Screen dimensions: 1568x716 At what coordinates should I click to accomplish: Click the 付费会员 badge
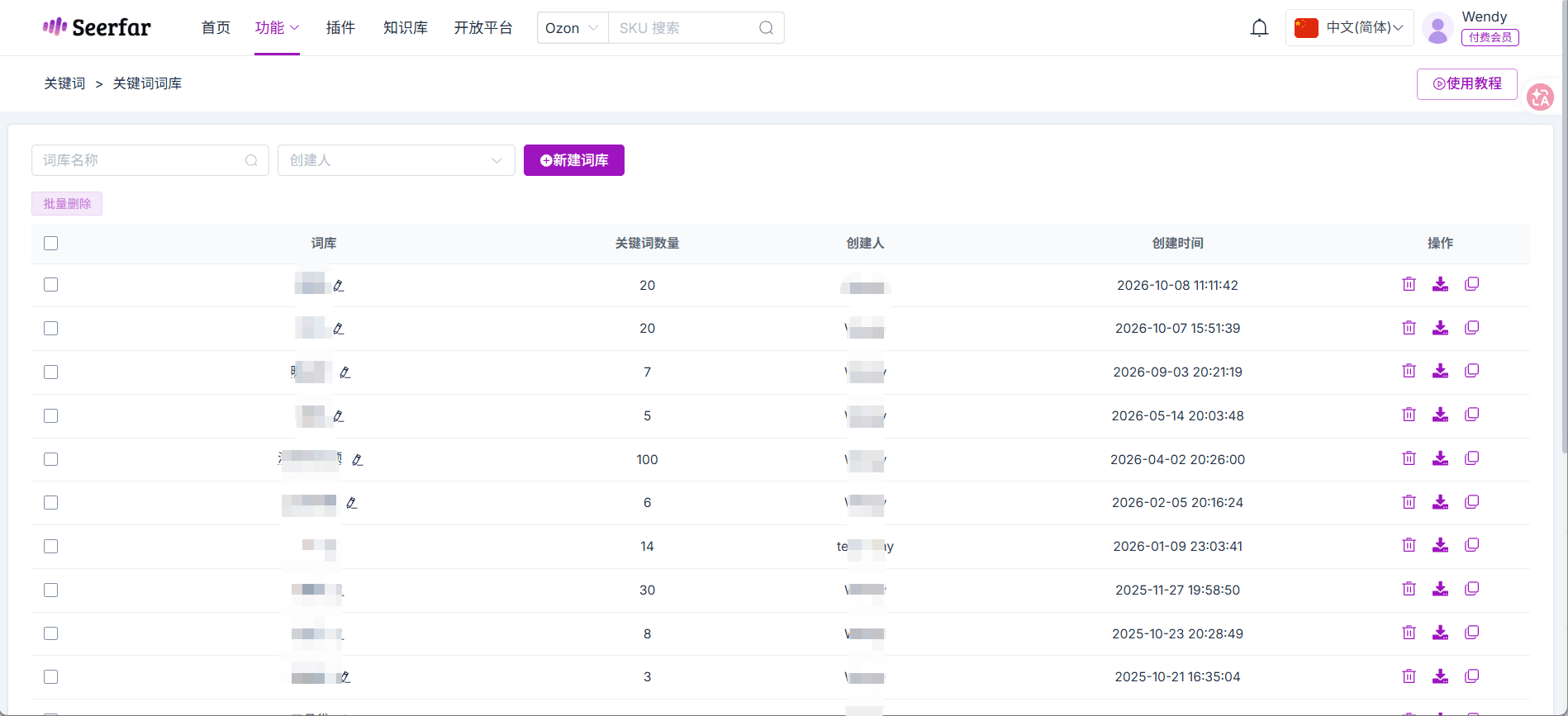pyautogui.click(x=1490, y=37)
